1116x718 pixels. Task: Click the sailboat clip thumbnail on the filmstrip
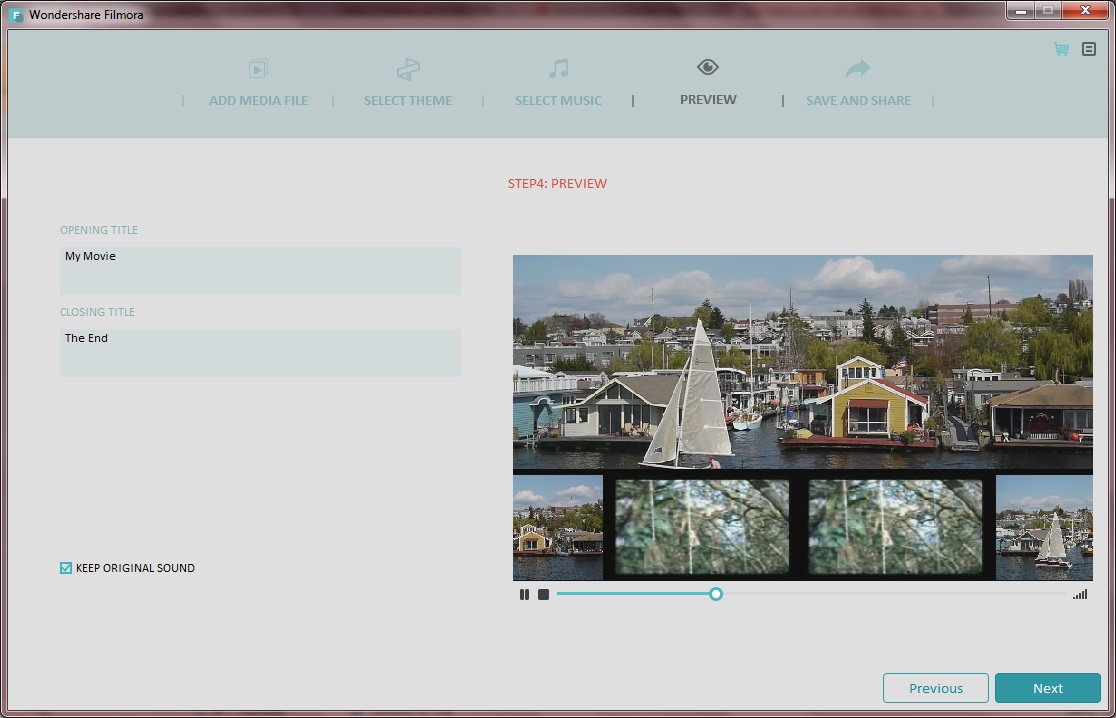(1044, 527)
